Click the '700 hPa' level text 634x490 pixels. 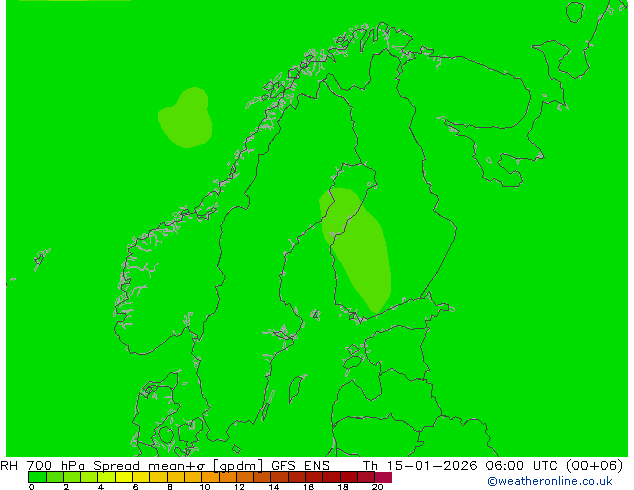click(55, 465)
